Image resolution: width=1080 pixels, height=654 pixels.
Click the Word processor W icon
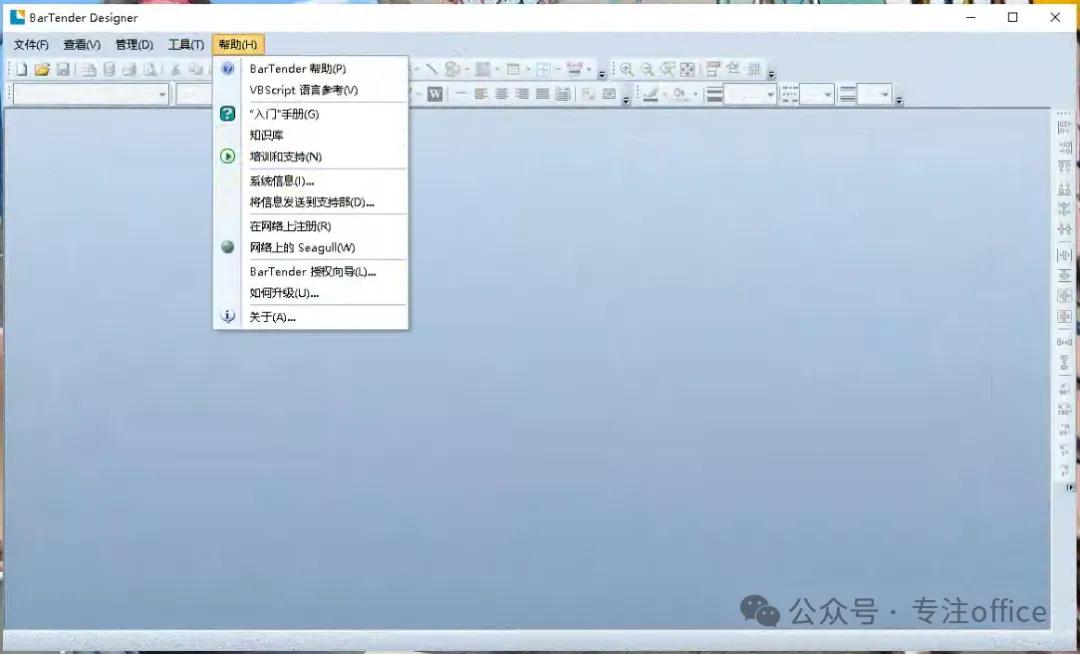435,94
